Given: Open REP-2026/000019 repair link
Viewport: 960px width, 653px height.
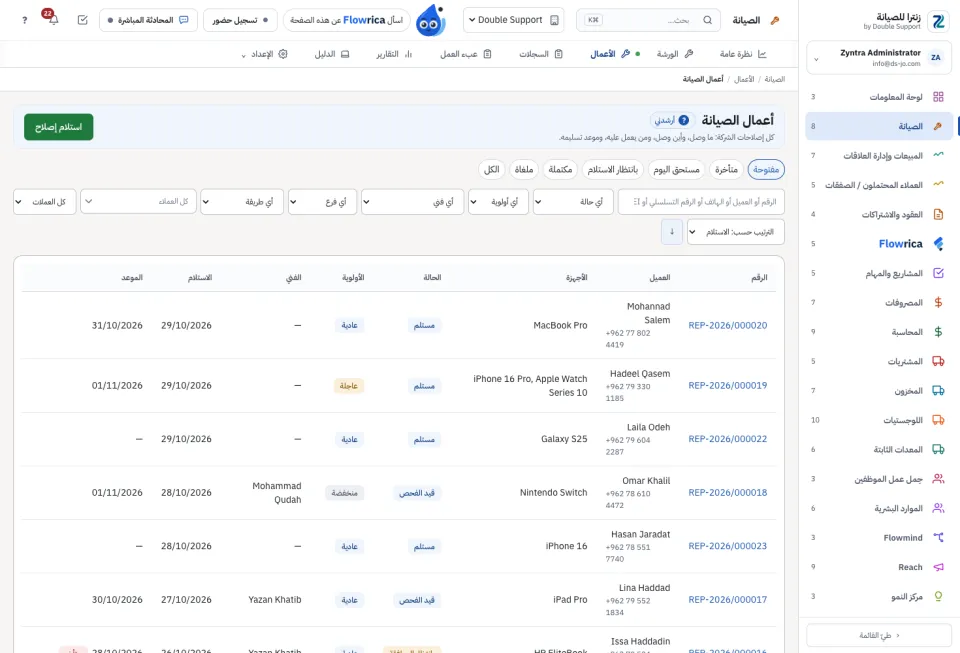Looking at the screenshot, I should [727, 385].
